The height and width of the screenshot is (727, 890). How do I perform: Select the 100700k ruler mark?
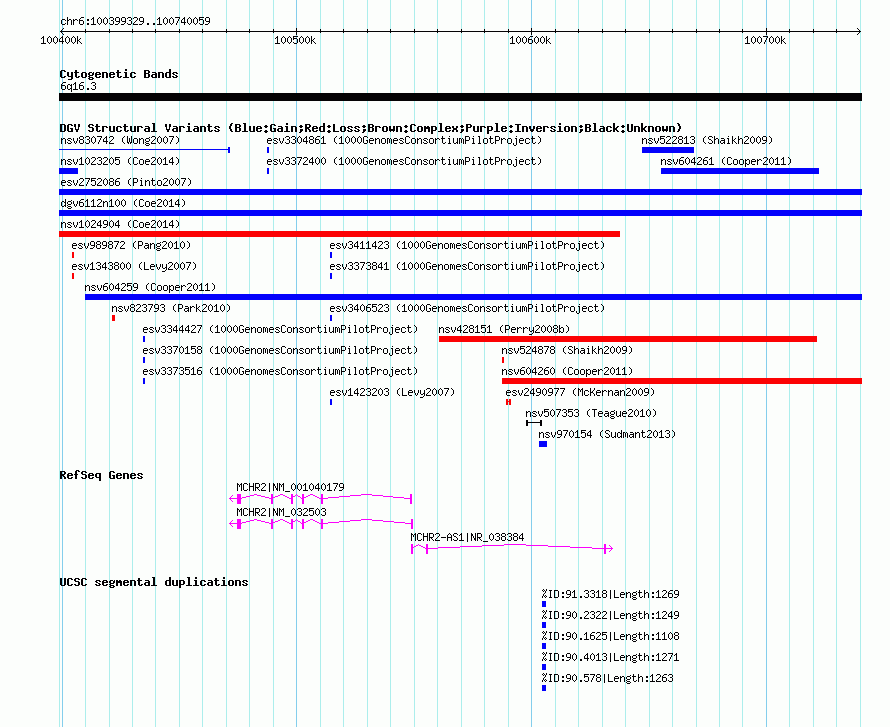(765, 40)
